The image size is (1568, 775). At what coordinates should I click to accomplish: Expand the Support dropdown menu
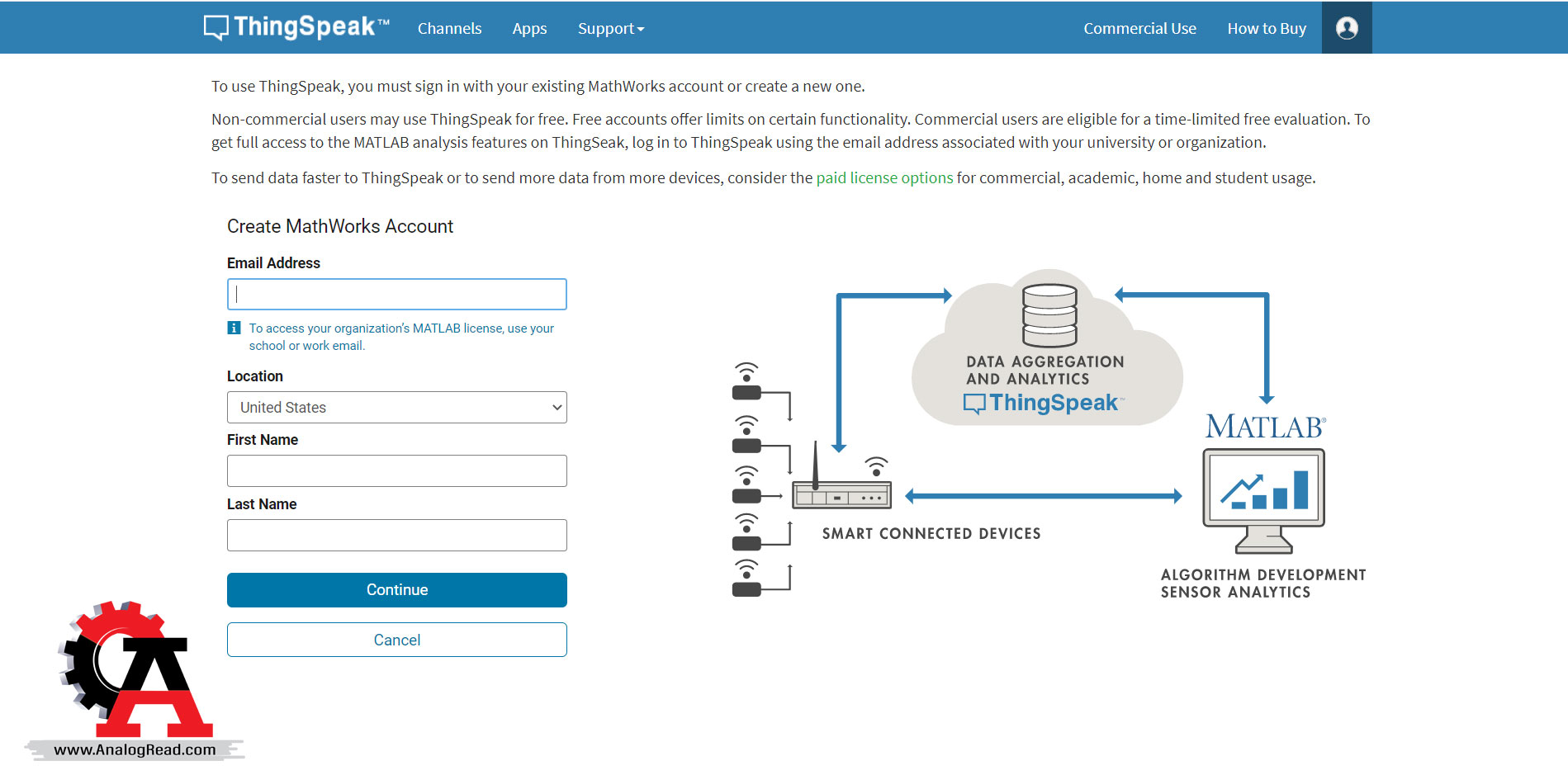611,28
